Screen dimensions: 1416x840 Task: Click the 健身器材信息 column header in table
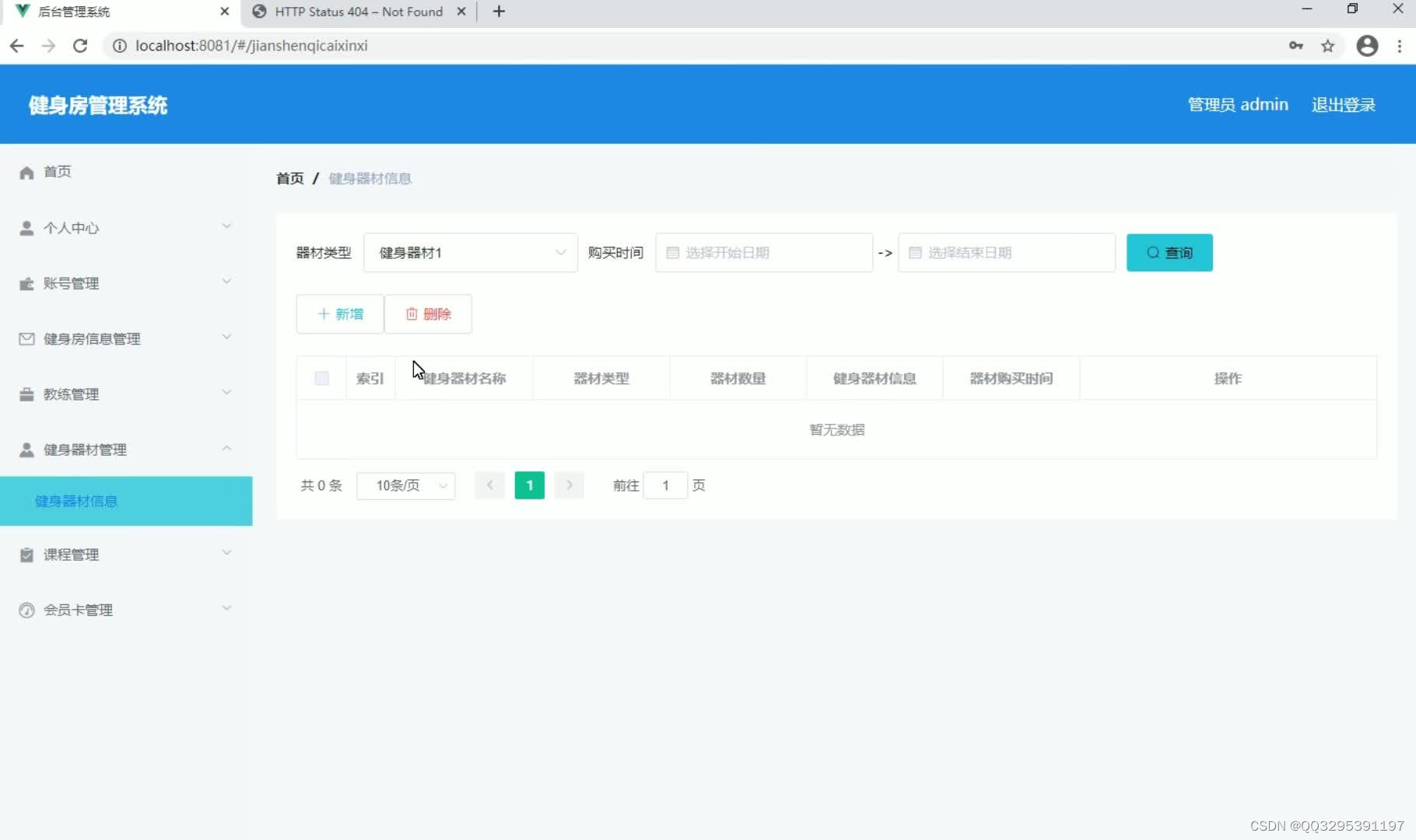click(874, 379)
